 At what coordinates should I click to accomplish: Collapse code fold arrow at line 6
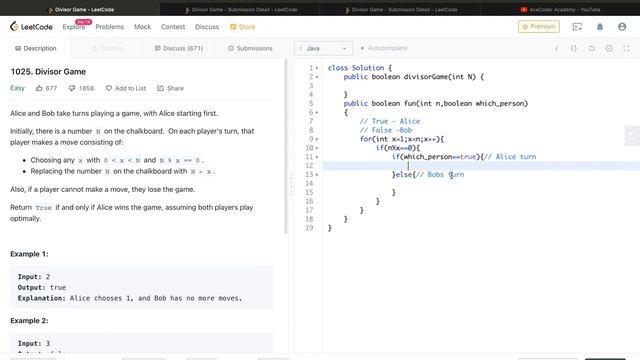317,112
